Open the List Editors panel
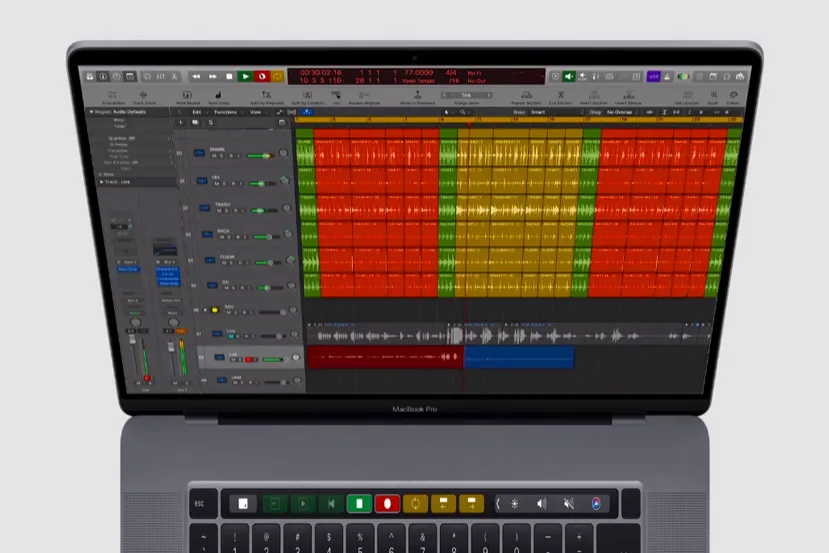The image size is (829, 553). [699, 77]
